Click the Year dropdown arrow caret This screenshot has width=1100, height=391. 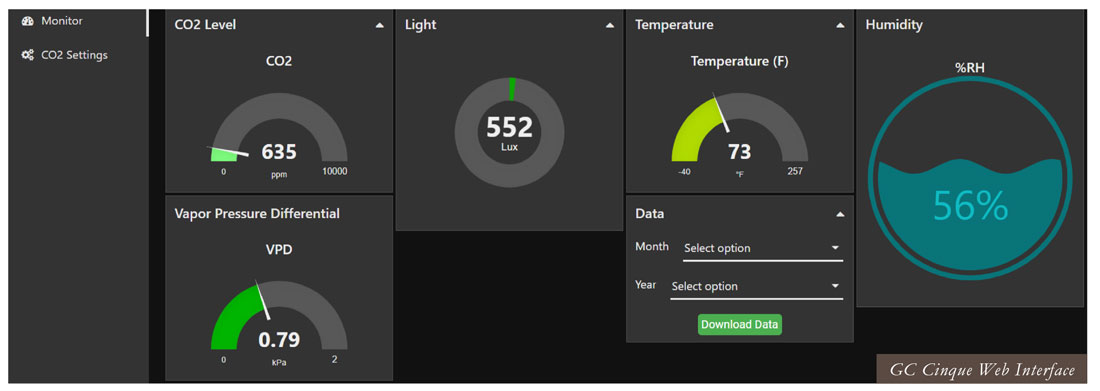(x=835, y=286)
